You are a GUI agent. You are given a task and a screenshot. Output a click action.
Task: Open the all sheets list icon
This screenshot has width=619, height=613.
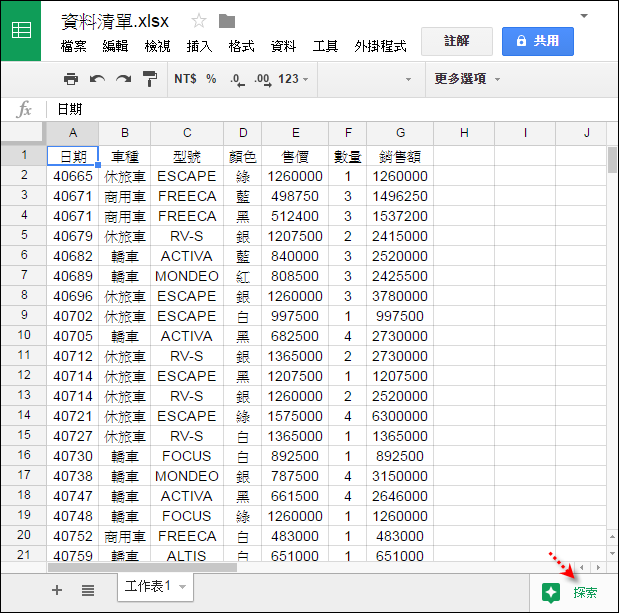tap(88, 591)
